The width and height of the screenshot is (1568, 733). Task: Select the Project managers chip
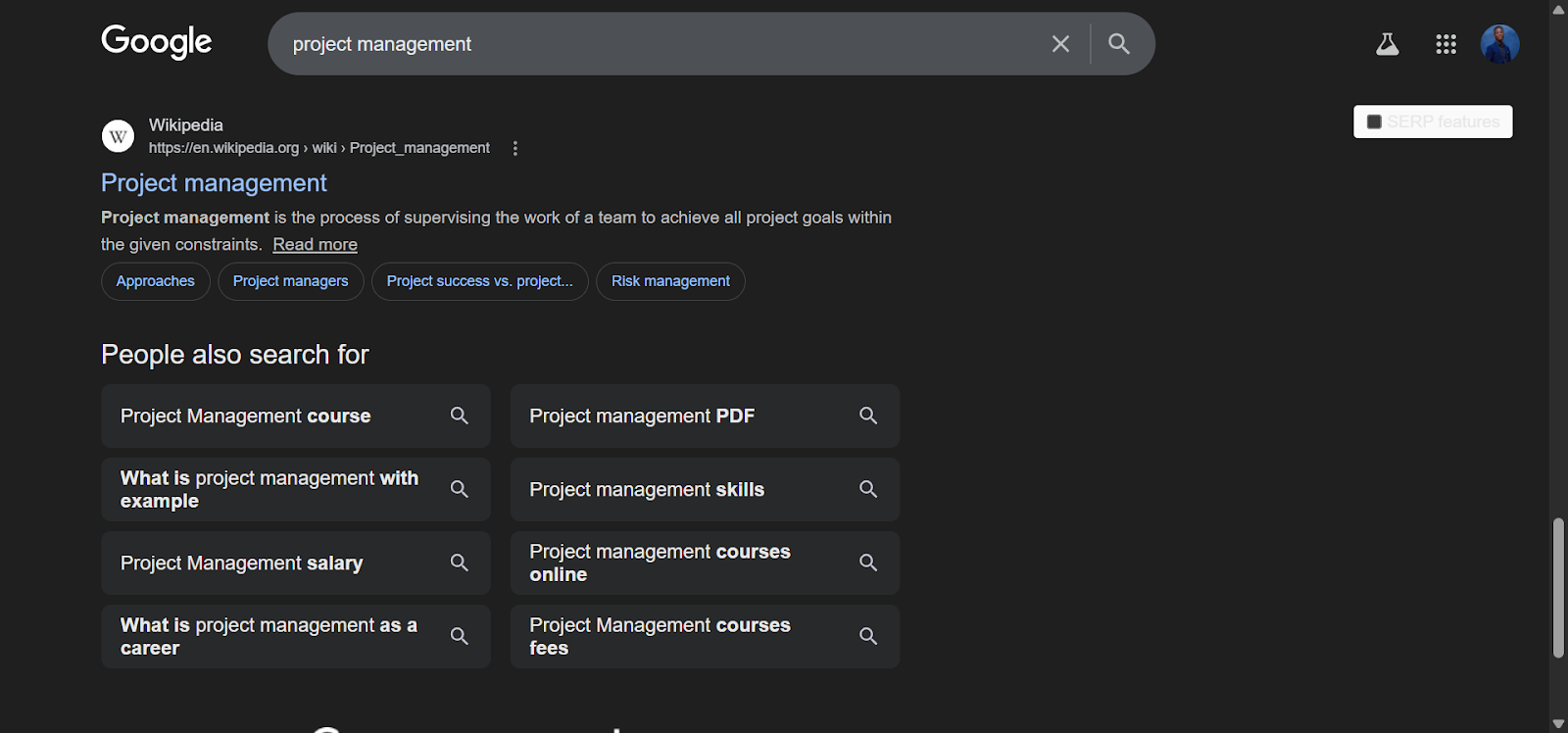(290, 281)
